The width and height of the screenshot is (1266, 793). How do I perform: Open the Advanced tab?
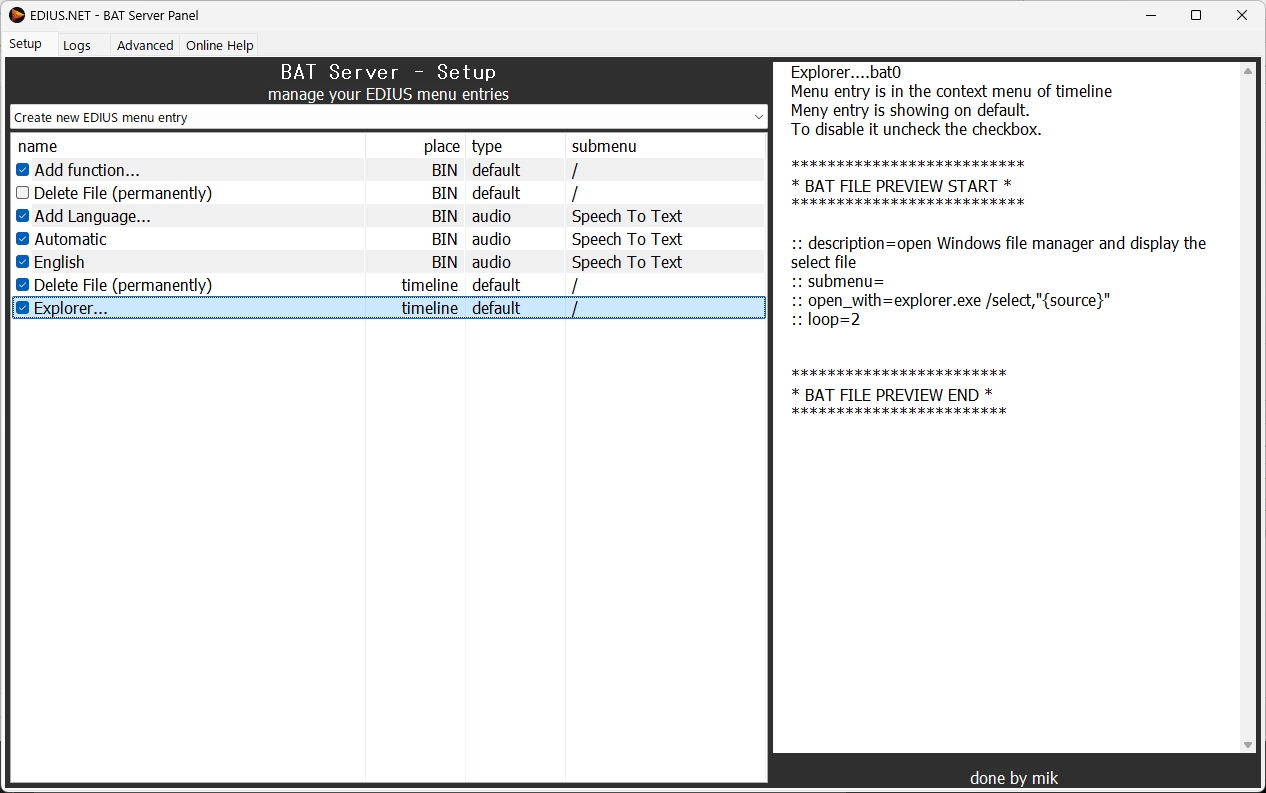click(145, 45)
